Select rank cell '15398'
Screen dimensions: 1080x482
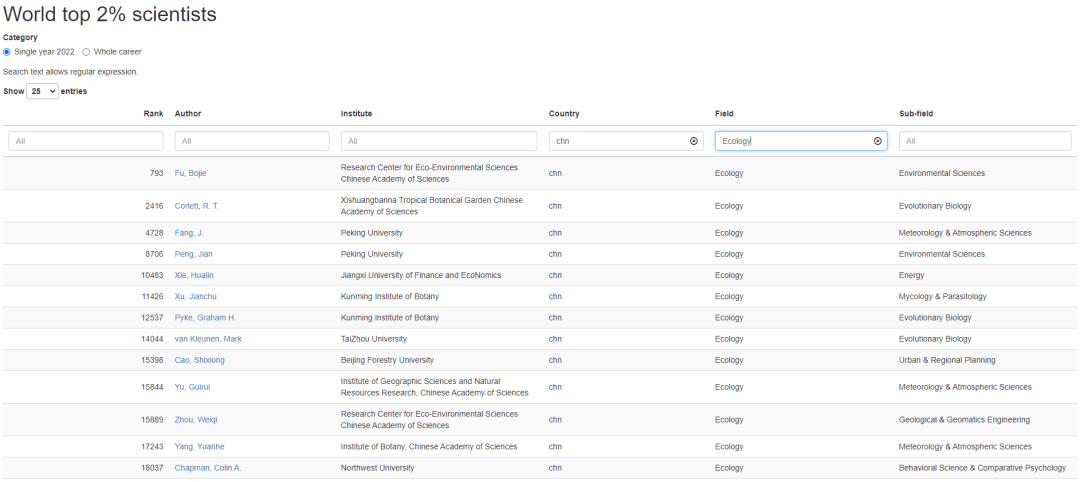point(152,360)
